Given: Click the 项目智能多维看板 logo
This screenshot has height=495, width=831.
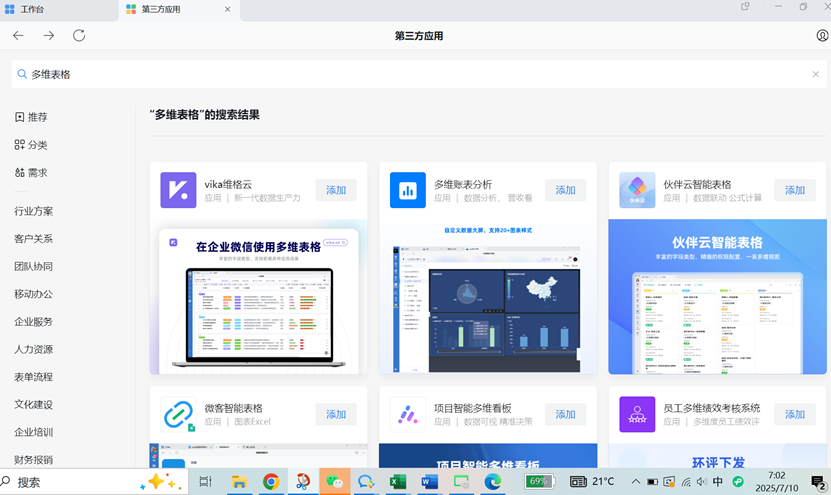Looking at the screenshot, I should (408, 414).
